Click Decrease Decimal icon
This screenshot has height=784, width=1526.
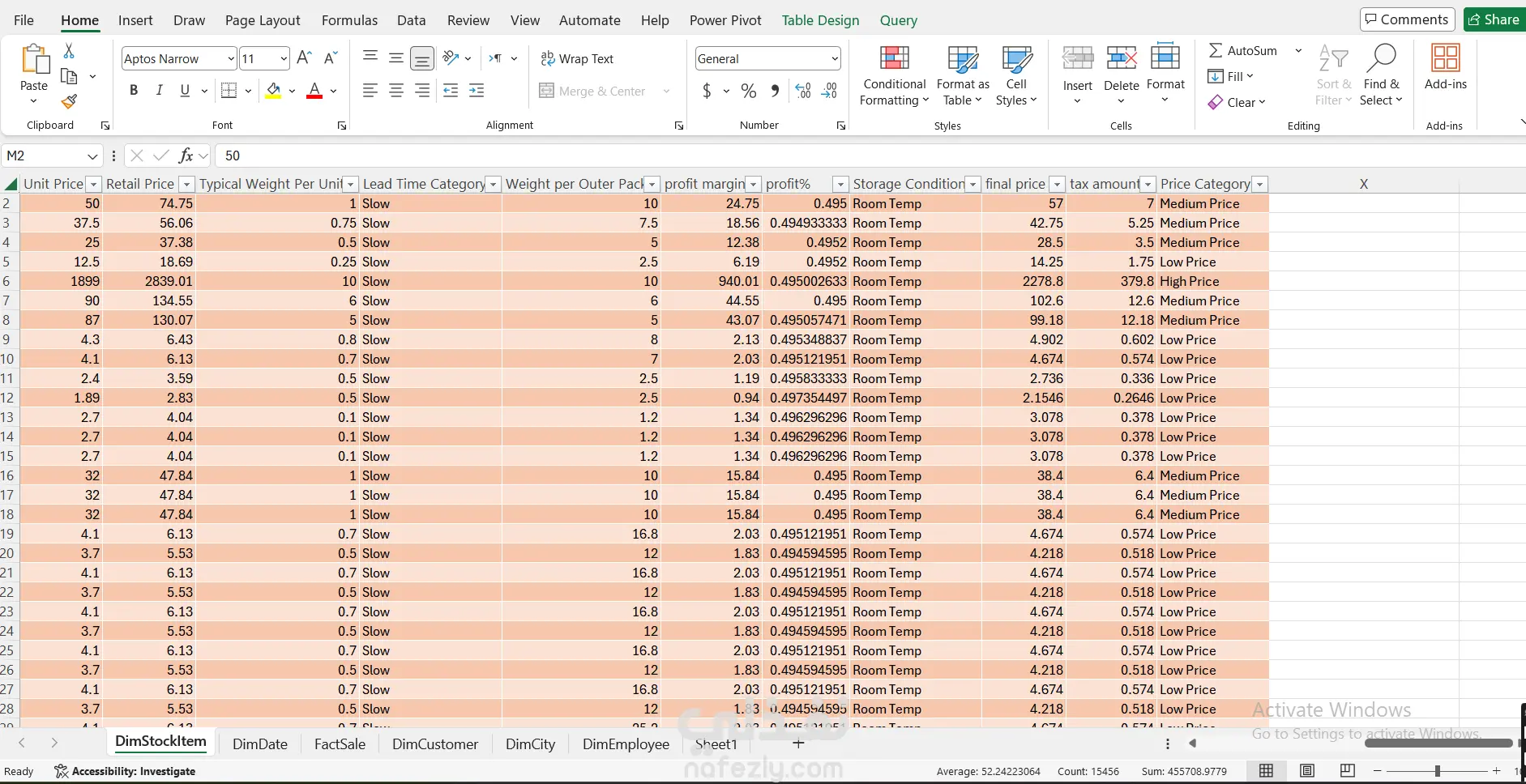(x=829, y=91)
